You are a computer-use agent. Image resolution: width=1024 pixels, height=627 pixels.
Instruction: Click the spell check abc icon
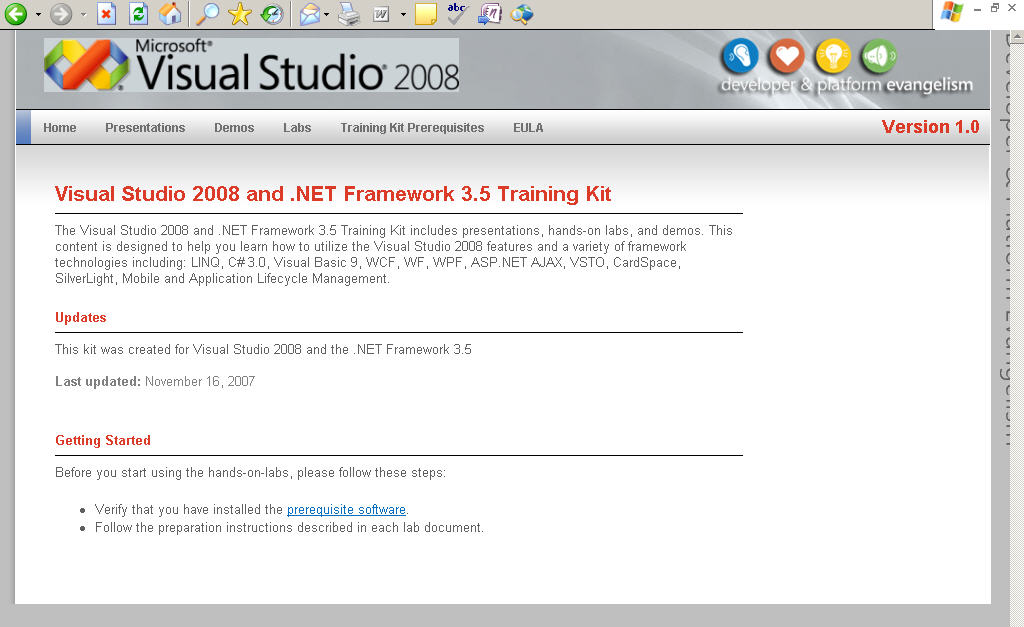click(x=457, y=13)
